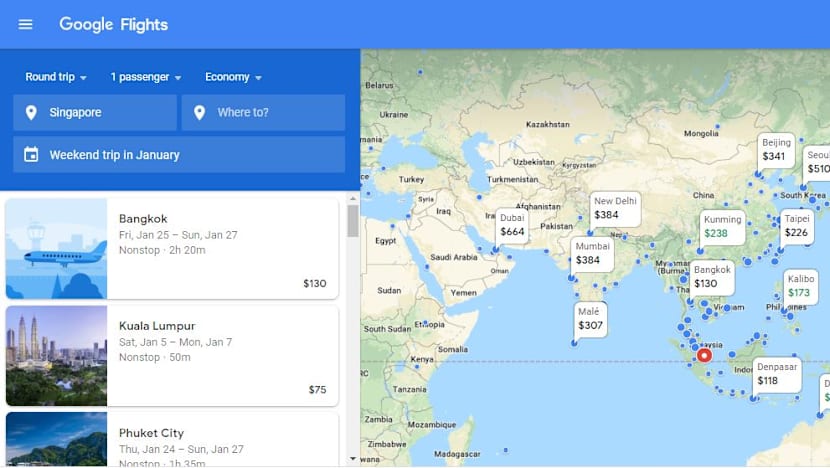Image resolution: width=830 pixels, height=468 pixels.
Task: Click the origin location pin icon
Action: coord(31,113)
